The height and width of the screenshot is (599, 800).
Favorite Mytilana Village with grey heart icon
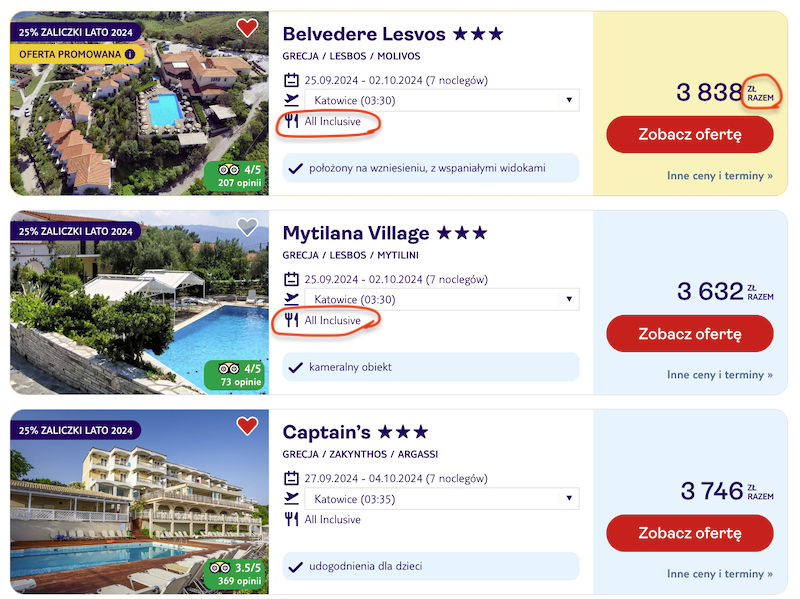(247, 227)
